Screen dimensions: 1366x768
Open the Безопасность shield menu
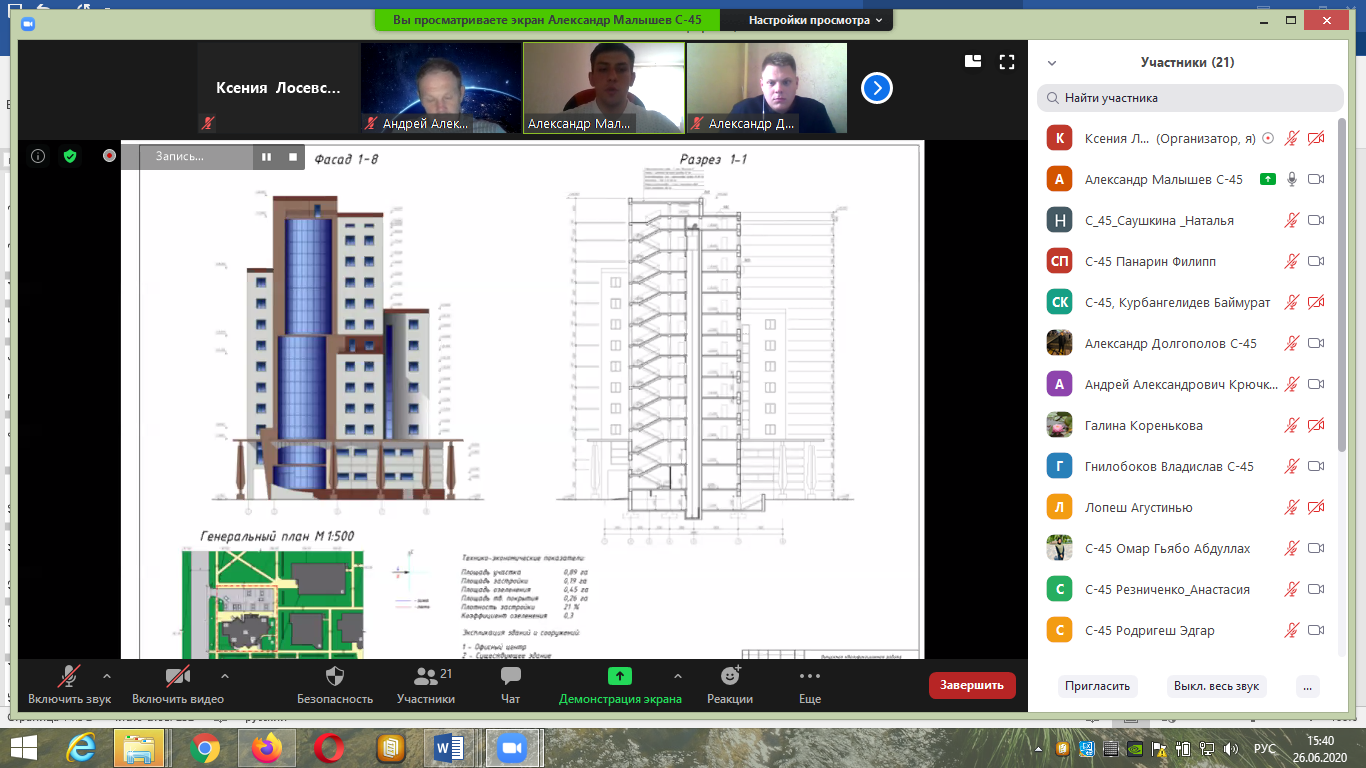(x=335, y=685)
